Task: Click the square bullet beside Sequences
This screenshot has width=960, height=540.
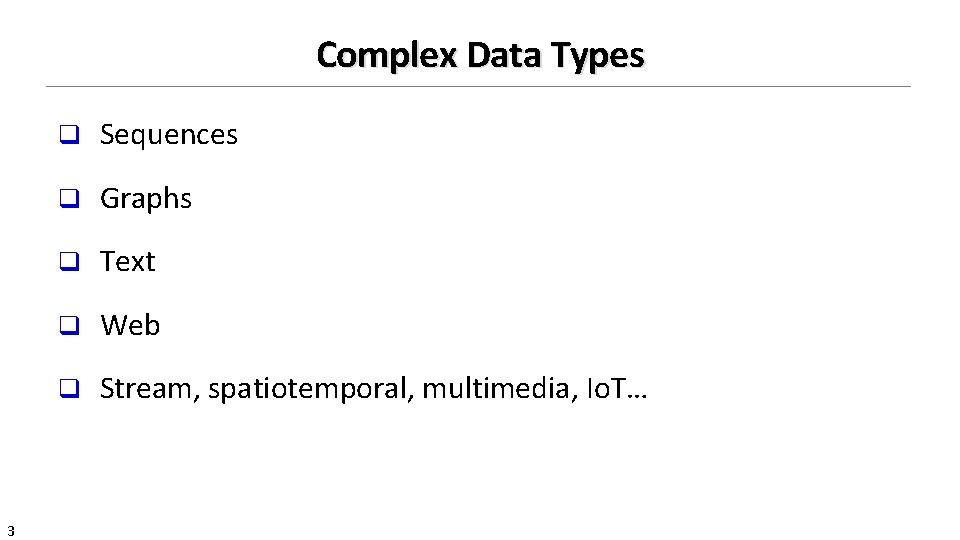Action: pos(68,136)
